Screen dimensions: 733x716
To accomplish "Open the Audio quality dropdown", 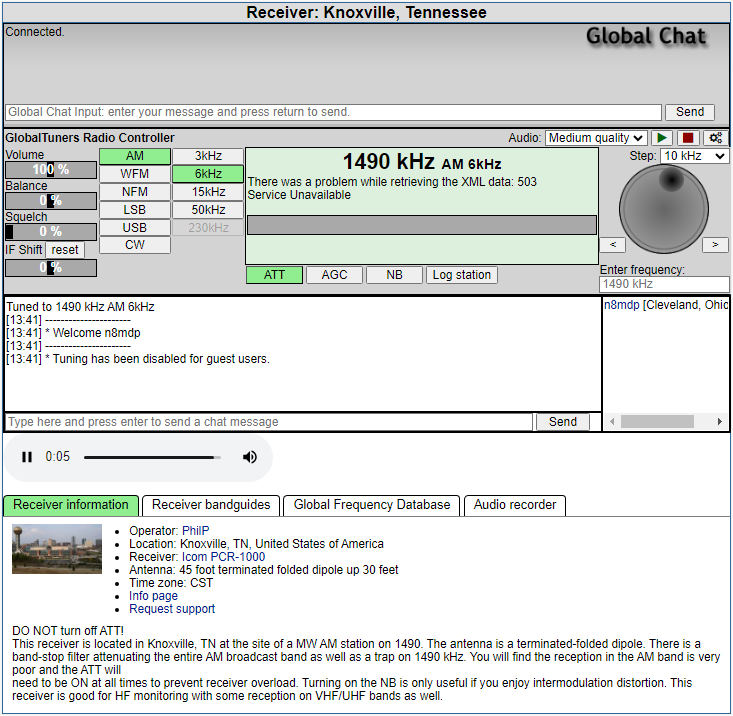I will click(x=595, y=138).
